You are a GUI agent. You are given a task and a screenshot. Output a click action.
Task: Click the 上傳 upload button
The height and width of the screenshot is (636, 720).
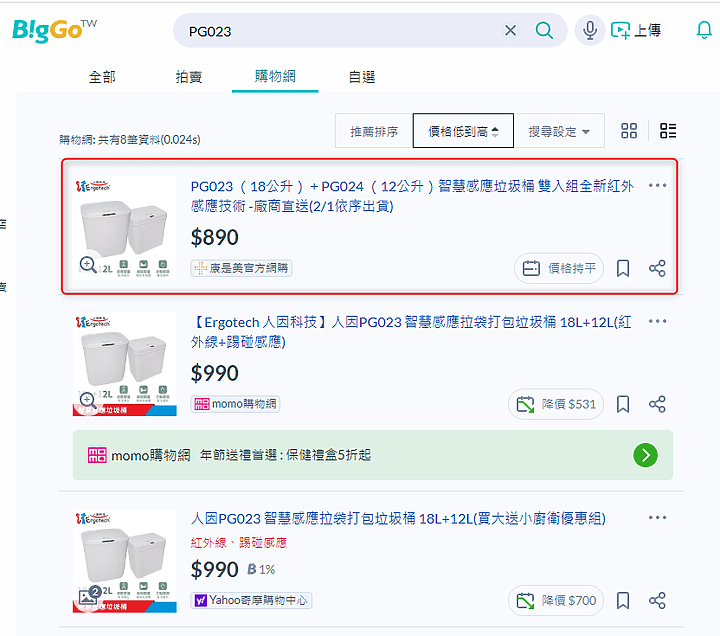click(x=636, y=30)
